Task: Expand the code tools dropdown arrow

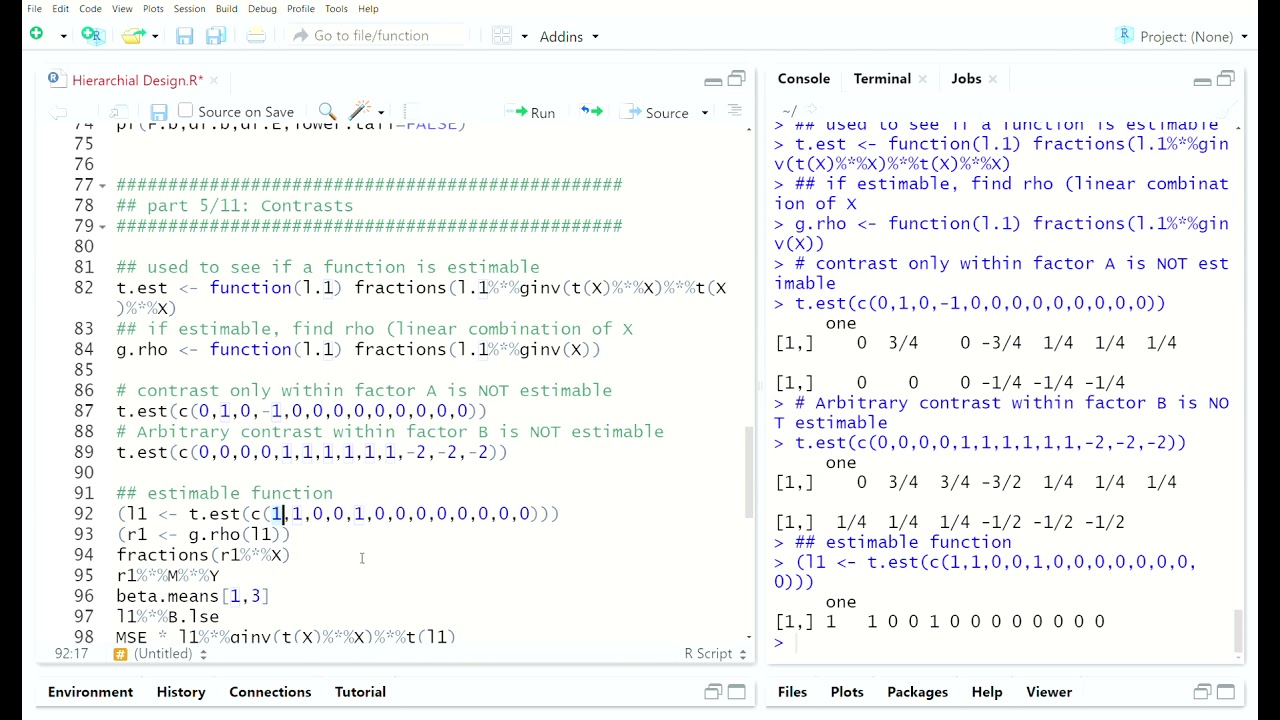Action: 381,112
